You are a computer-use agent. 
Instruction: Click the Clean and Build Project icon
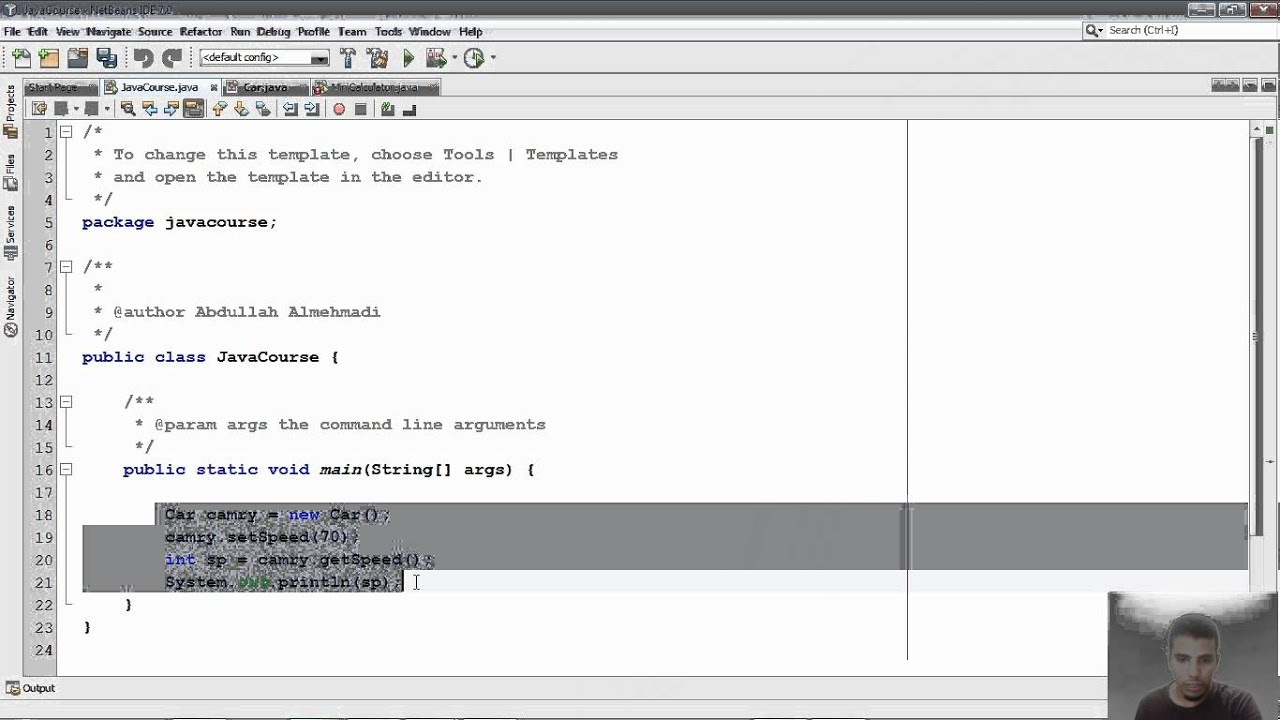378,58
